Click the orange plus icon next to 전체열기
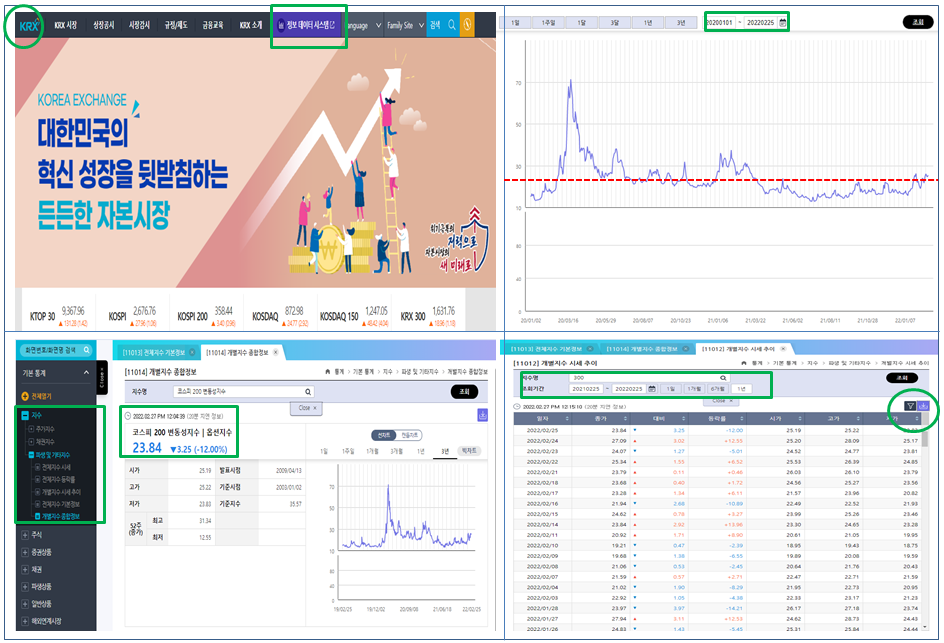The height and width of the screenshot is (643, 944). (x=25, y=396)
